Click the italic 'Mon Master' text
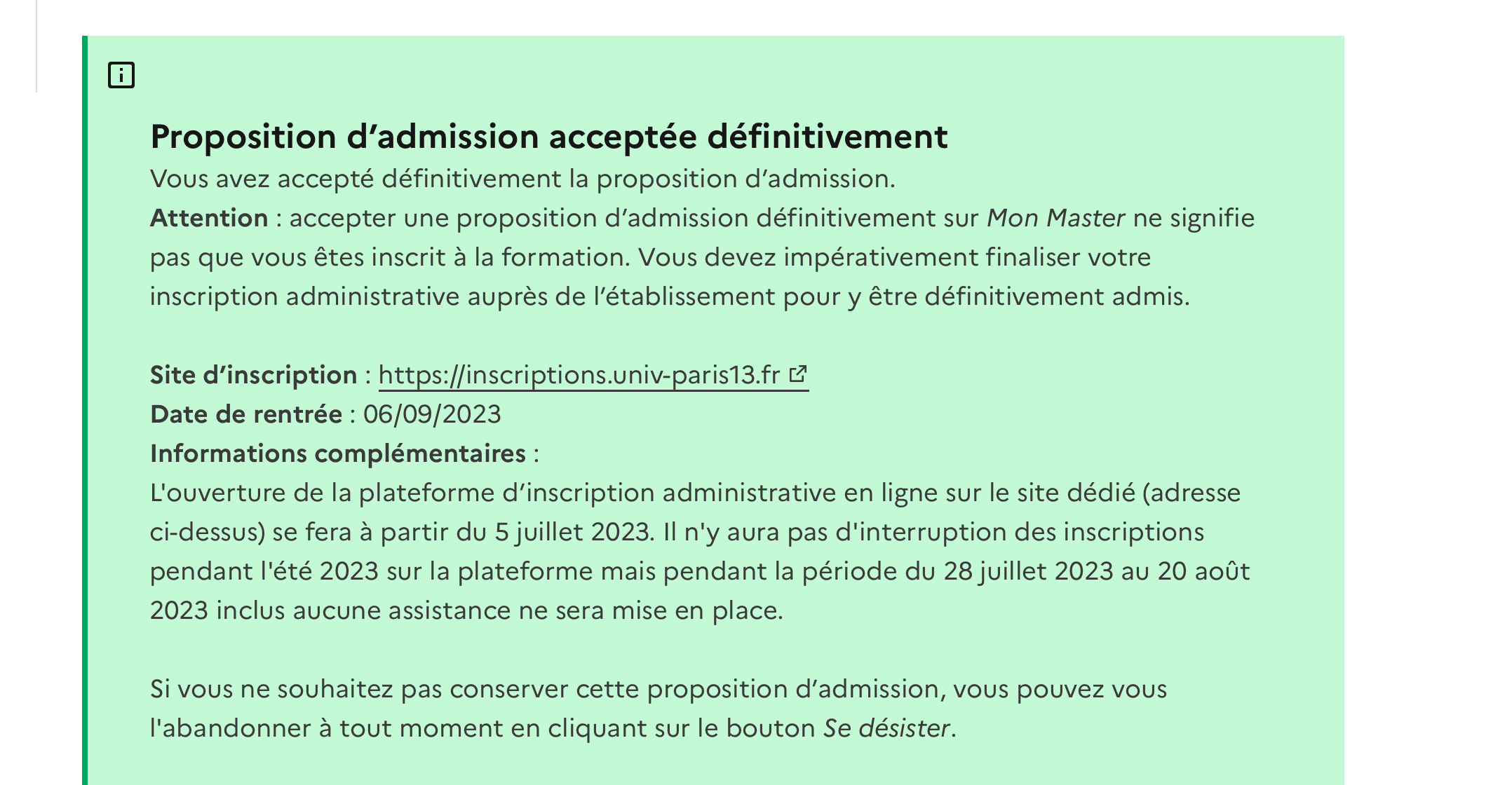Viewport: 1512px width, 785px height. click(x=1056, y=218)
